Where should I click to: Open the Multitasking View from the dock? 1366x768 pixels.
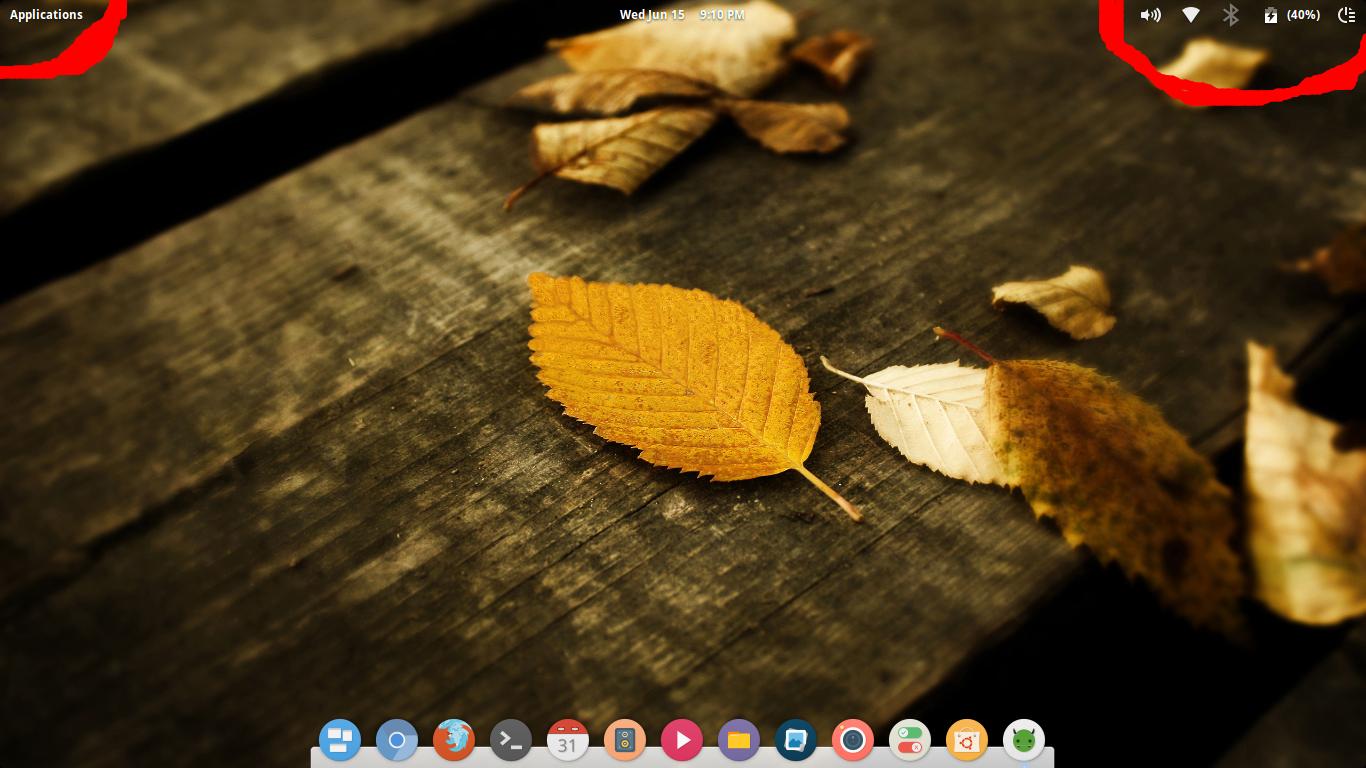340,740
